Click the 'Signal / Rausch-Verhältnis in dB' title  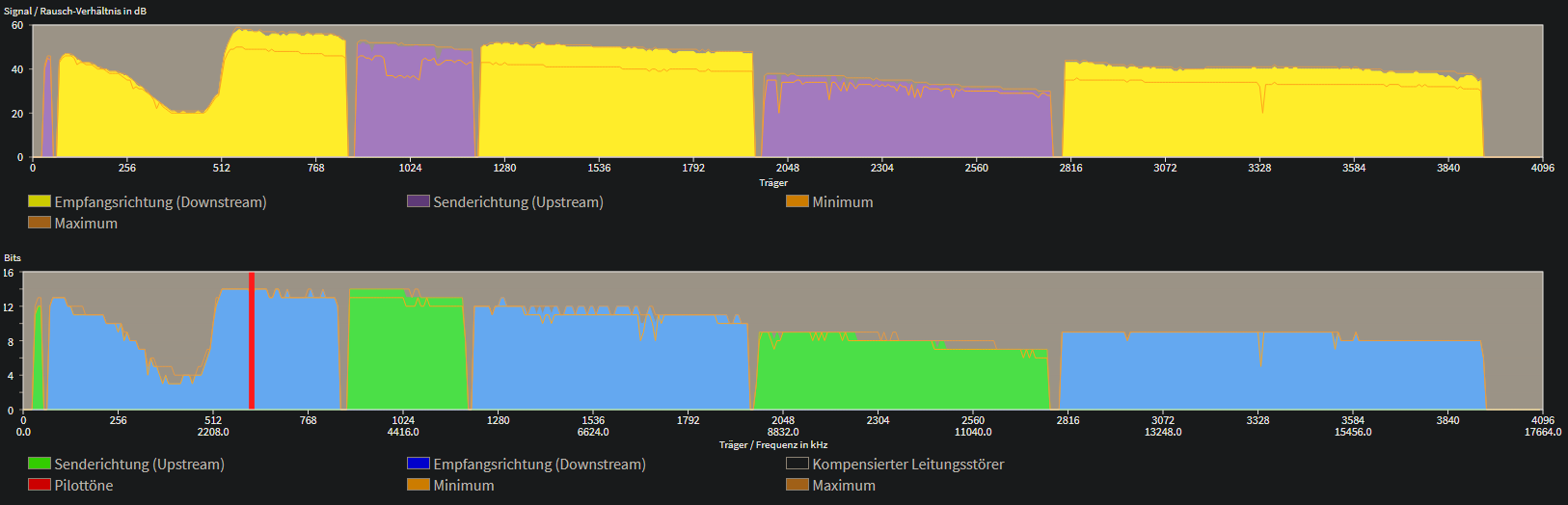(75, 11)
